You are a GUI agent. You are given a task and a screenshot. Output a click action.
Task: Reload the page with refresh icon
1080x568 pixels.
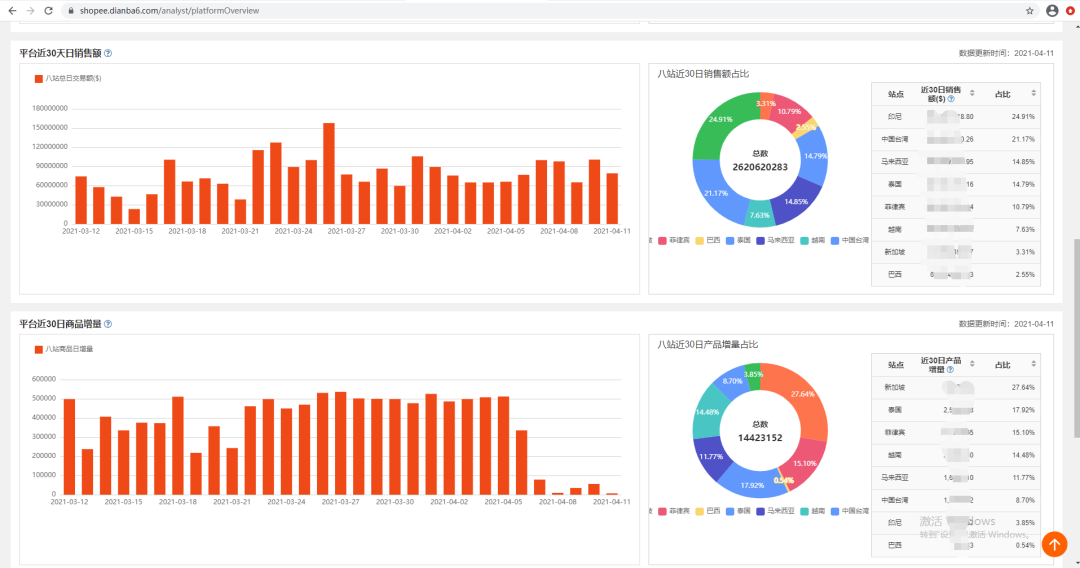(x=48, y=10)
